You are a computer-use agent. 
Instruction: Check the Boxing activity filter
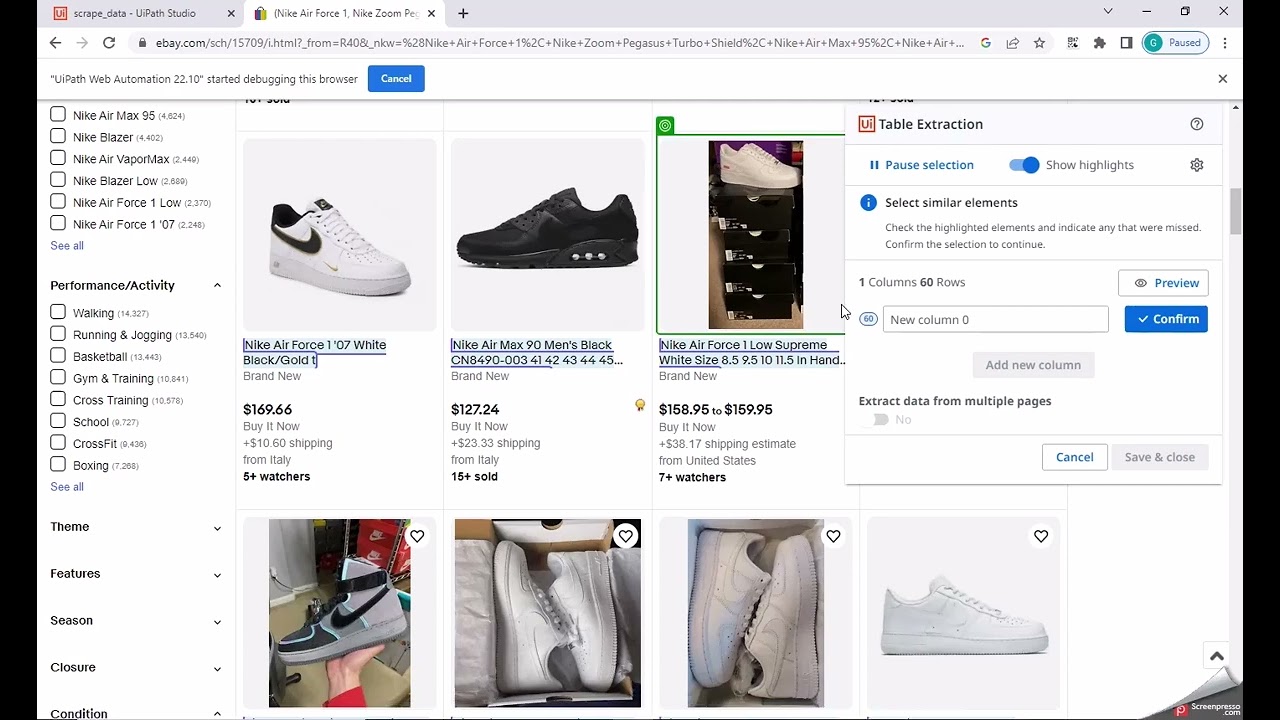pyautogui.click(x=58, y=464)
